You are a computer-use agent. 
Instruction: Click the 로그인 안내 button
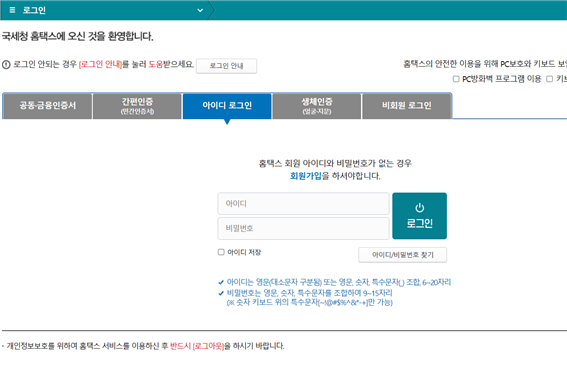(x=226, y=66)
